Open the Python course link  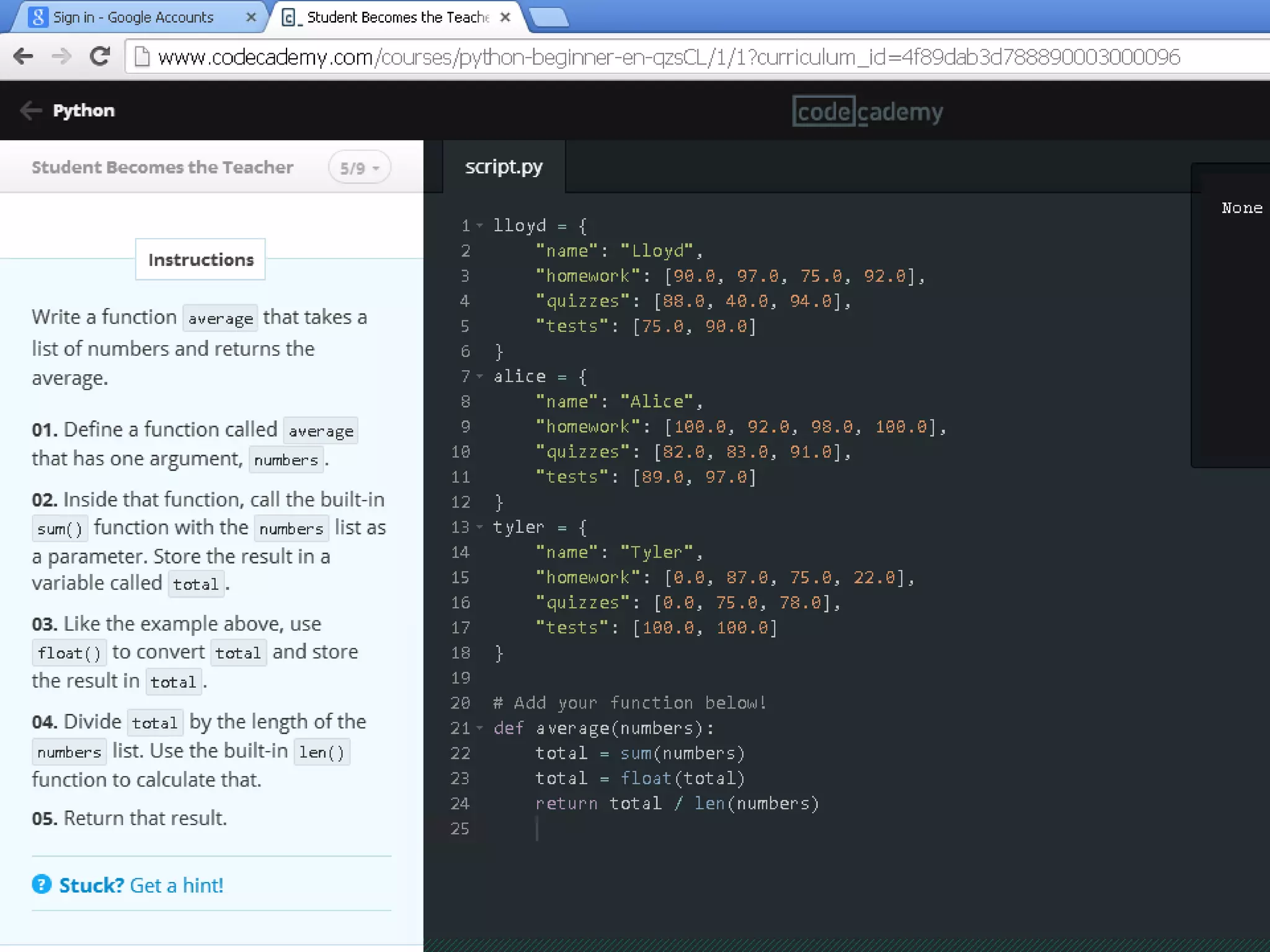tap(84, 110)
